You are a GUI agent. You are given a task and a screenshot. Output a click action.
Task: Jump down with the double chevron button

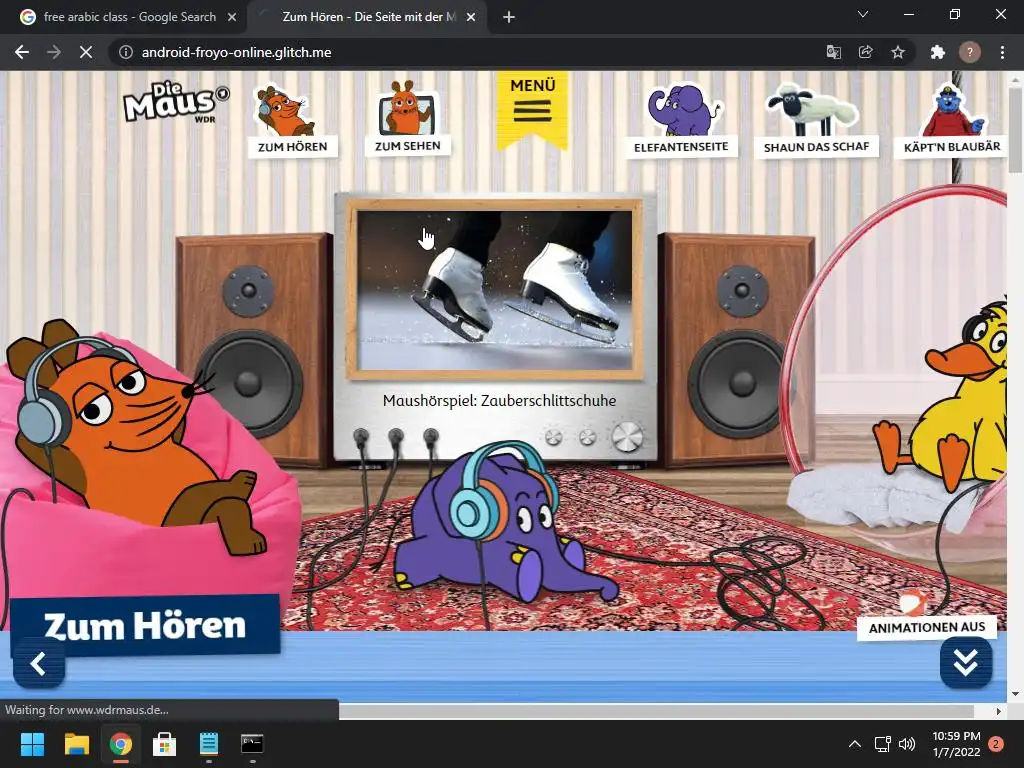[966, 662]
